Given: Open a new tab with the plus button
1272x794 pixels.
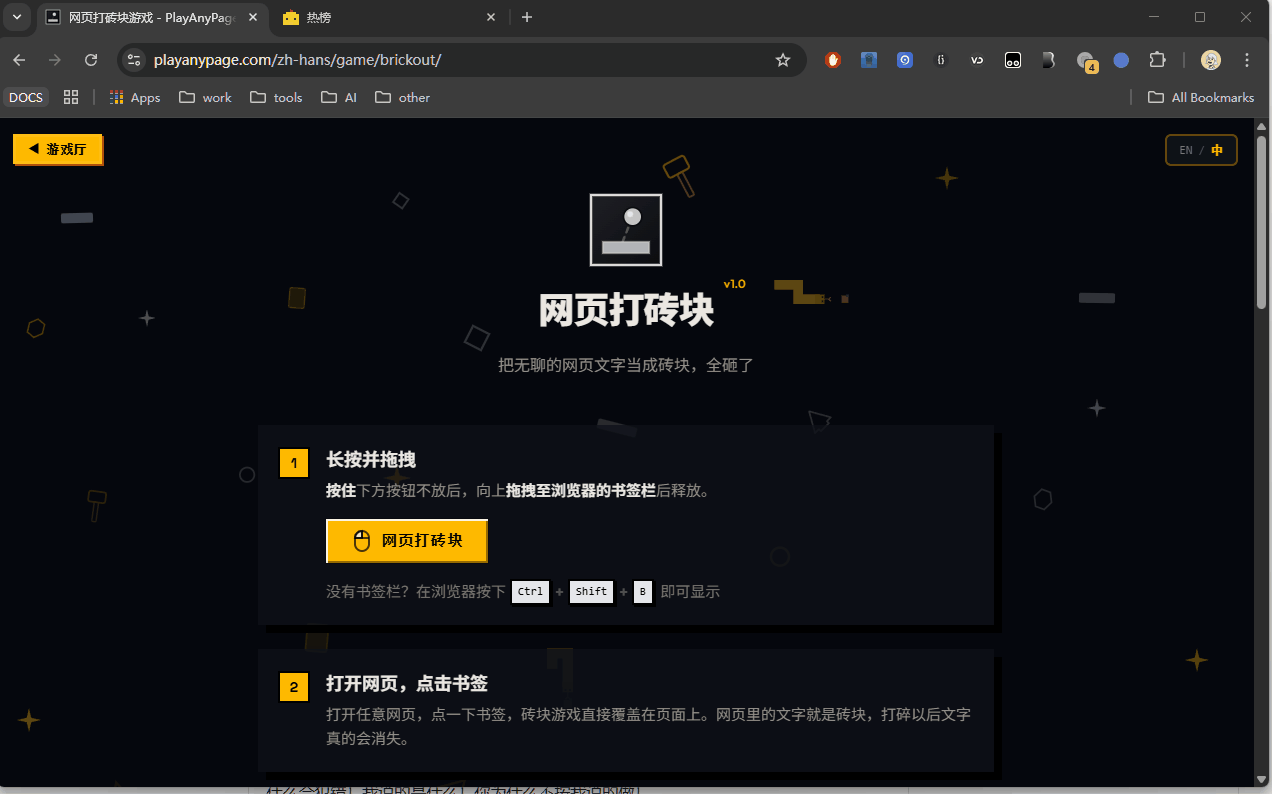Looking at the screenshot, I should pos(527,17).
